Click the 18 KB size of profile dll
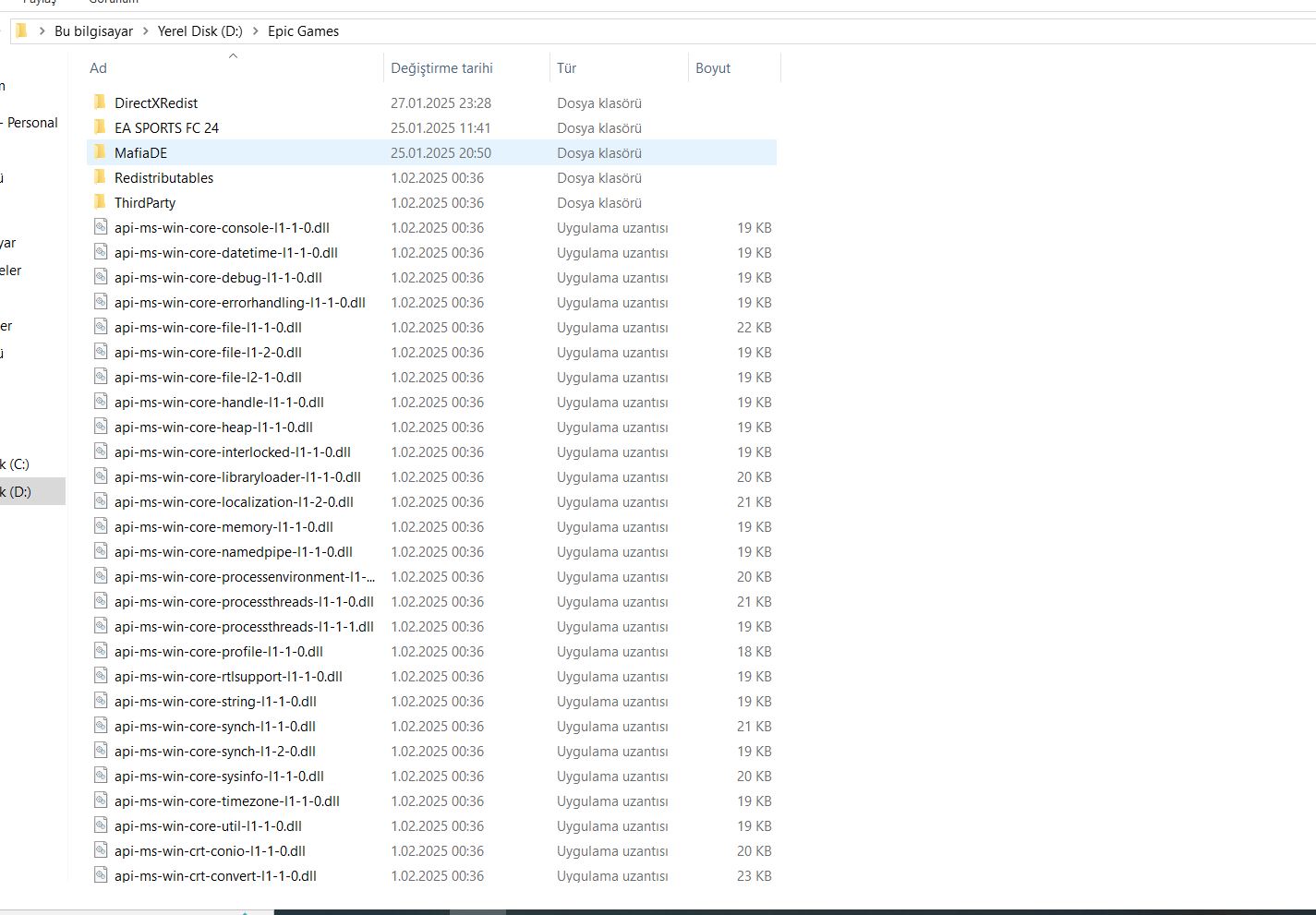This screenshot has width=1316, height=915. (754, 651)
